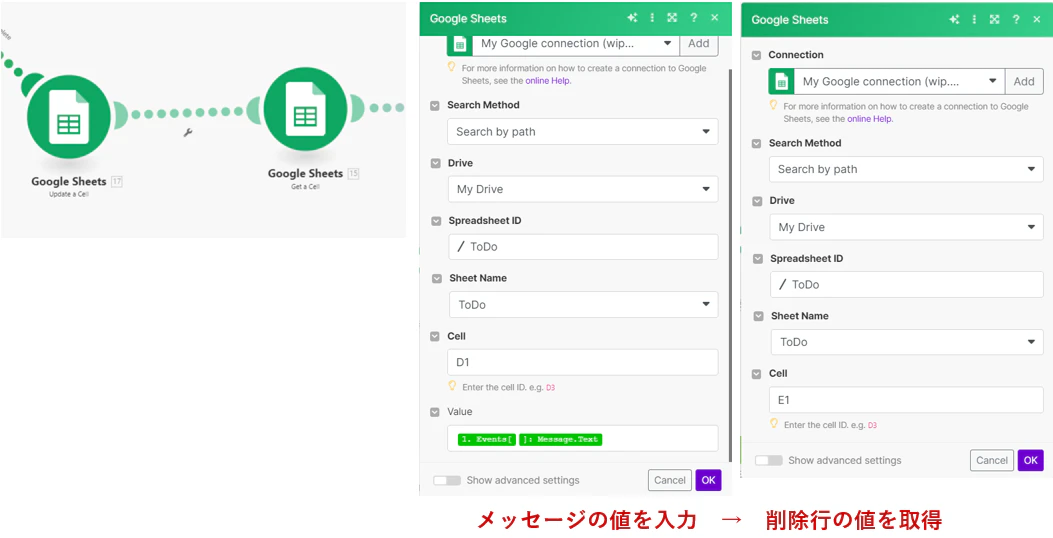Expand left Google Sheets dialog to fullscreen
The image size is (1053, 538).
[672, 18]
